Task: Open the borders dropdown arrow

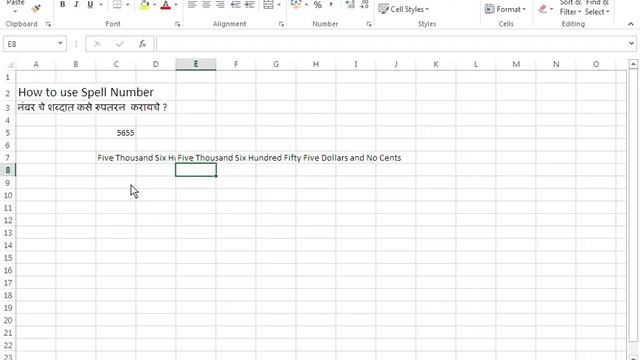Action: pos(128,4)
